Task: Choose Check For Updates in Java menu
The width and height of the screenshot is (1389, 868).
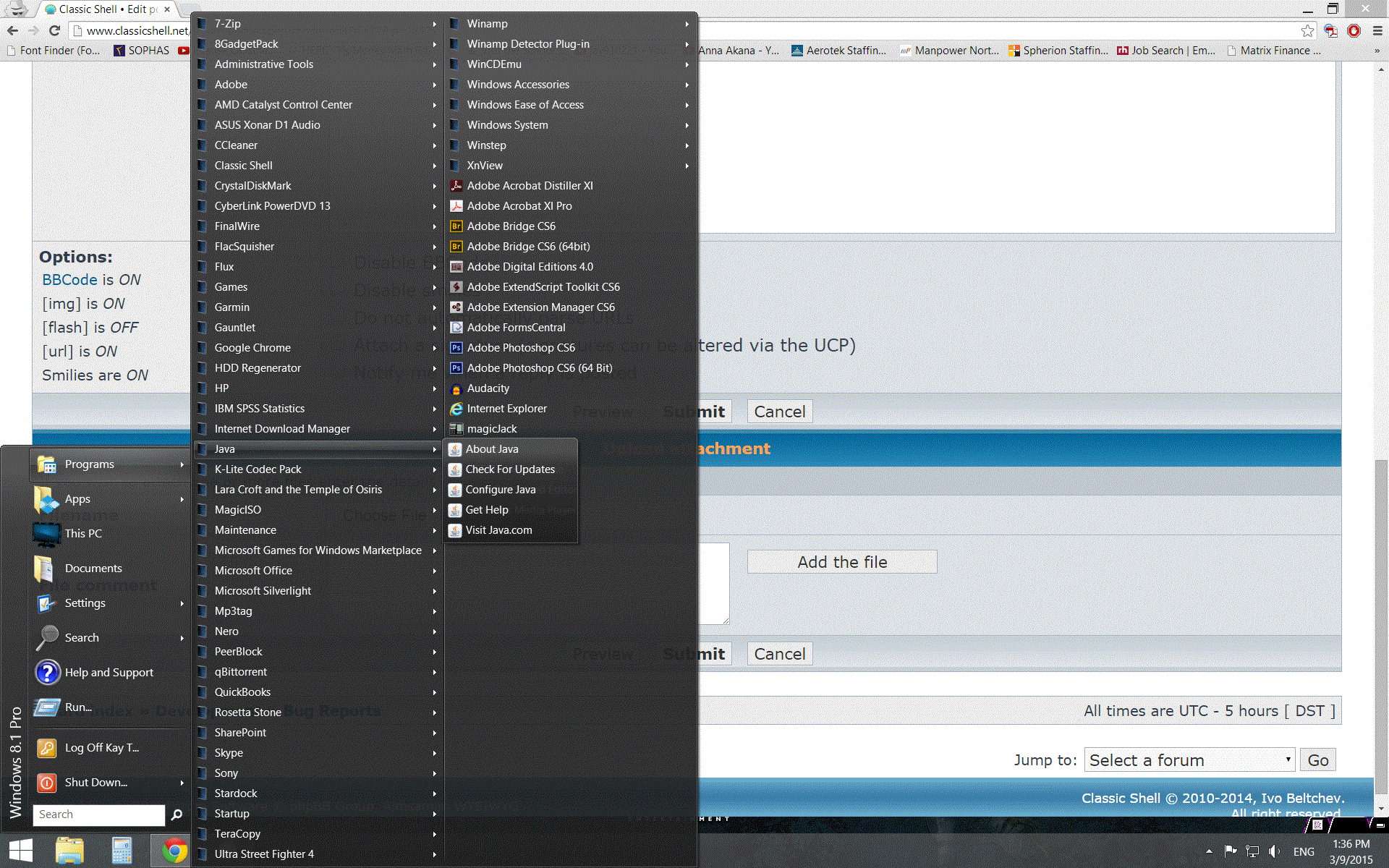Action: (510, 469)
